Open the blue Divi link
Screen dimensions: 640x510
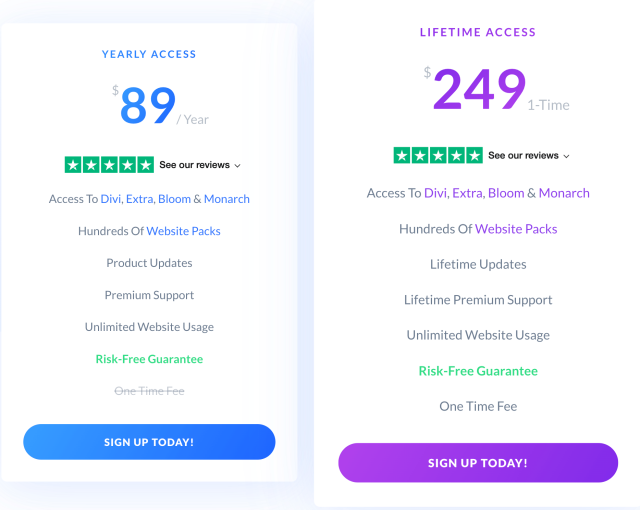[x=111, y=199]
